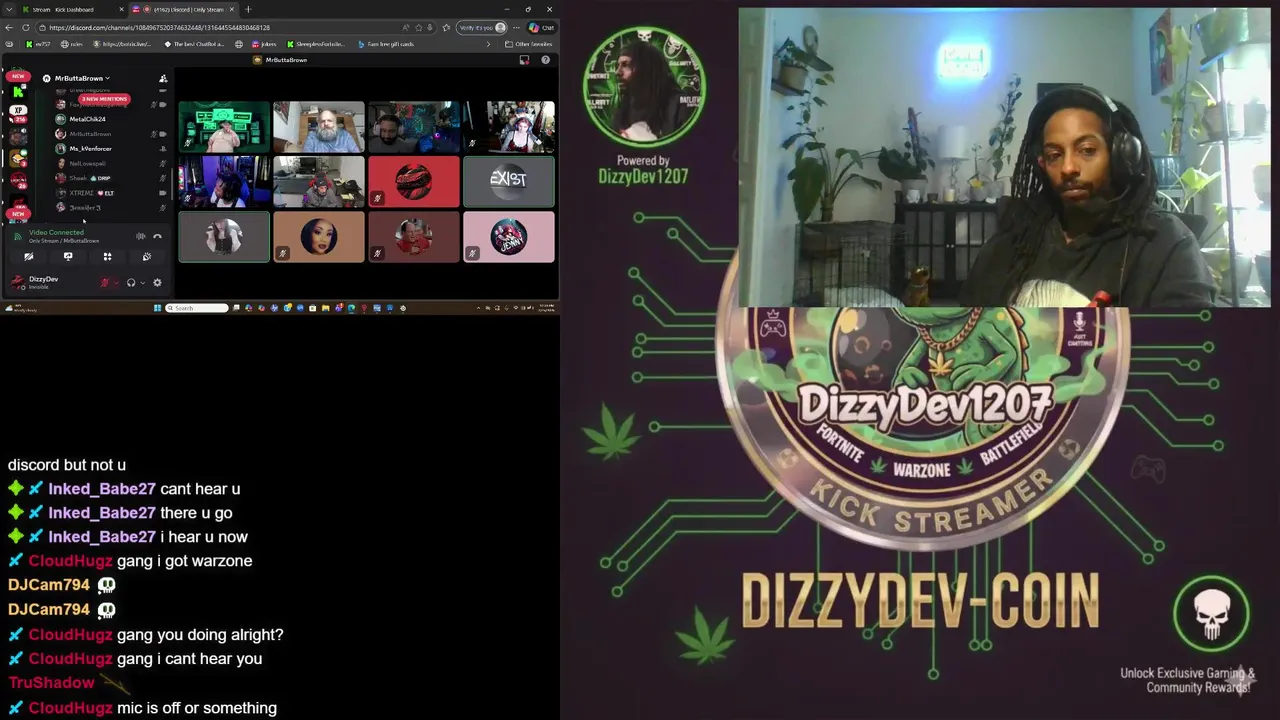
Task: Open Earn free gift cards bookmark
Action: 385,44
